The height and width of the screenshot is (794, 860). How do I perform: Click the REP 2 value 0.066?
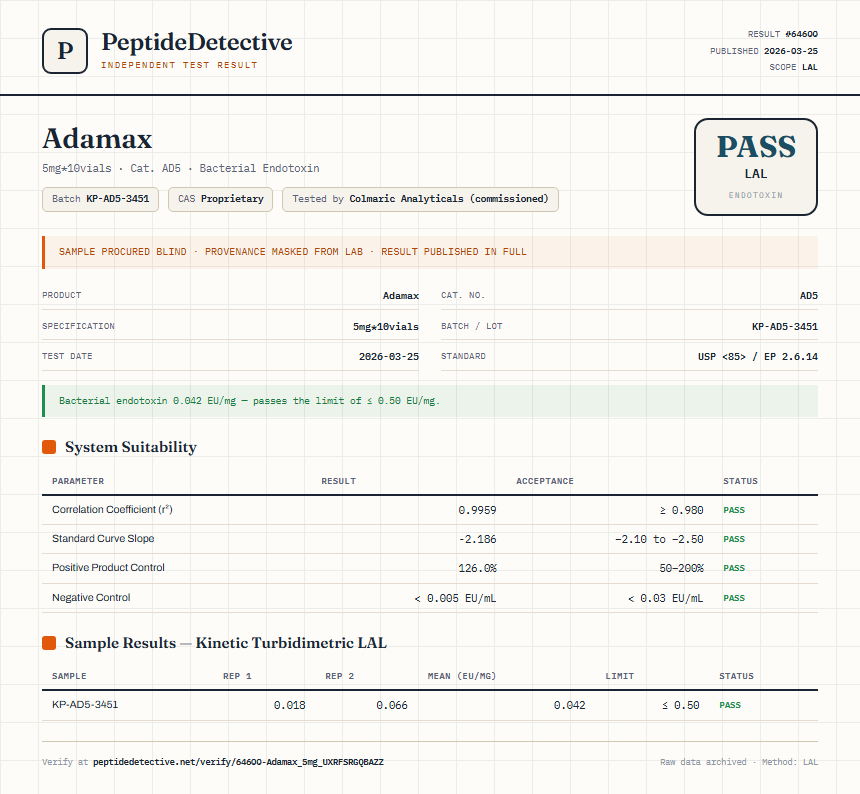[392, 706]
